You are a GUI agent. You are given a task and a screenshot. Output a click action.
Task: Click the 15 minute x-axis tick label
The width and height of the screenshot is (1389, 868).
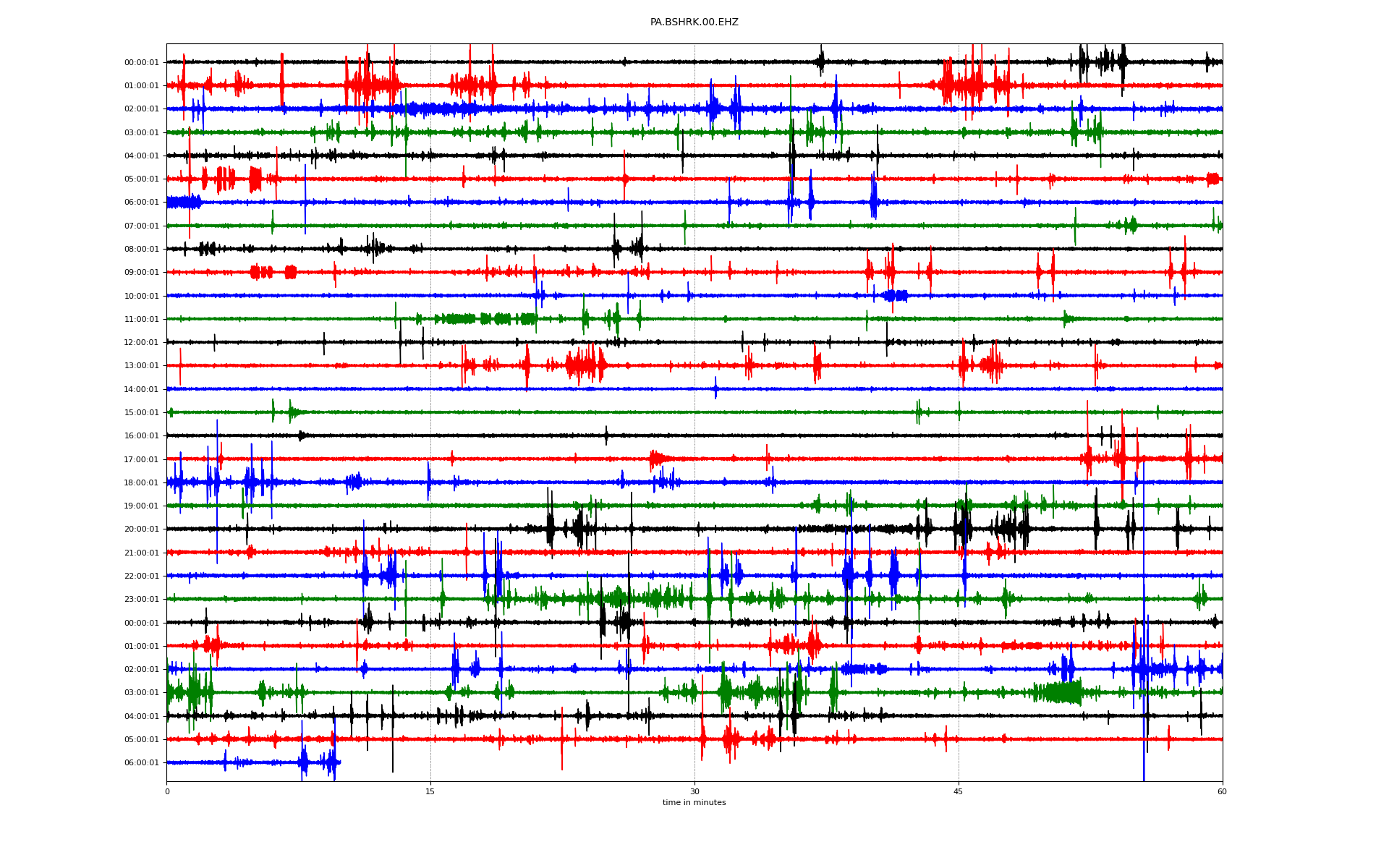pyautogui.click(x=430, y=791)
